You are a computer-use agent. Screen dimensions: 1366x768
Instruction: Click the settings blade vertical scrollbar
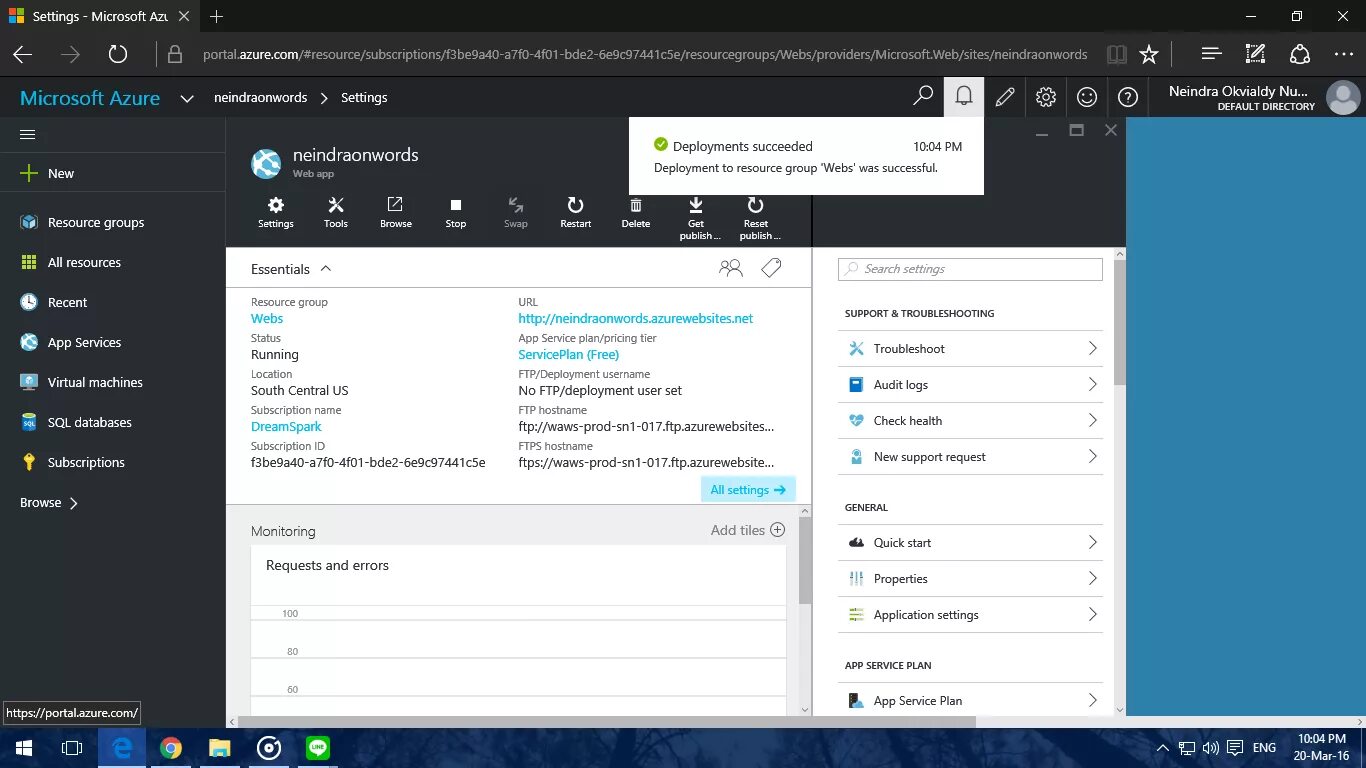[1119, 322]
